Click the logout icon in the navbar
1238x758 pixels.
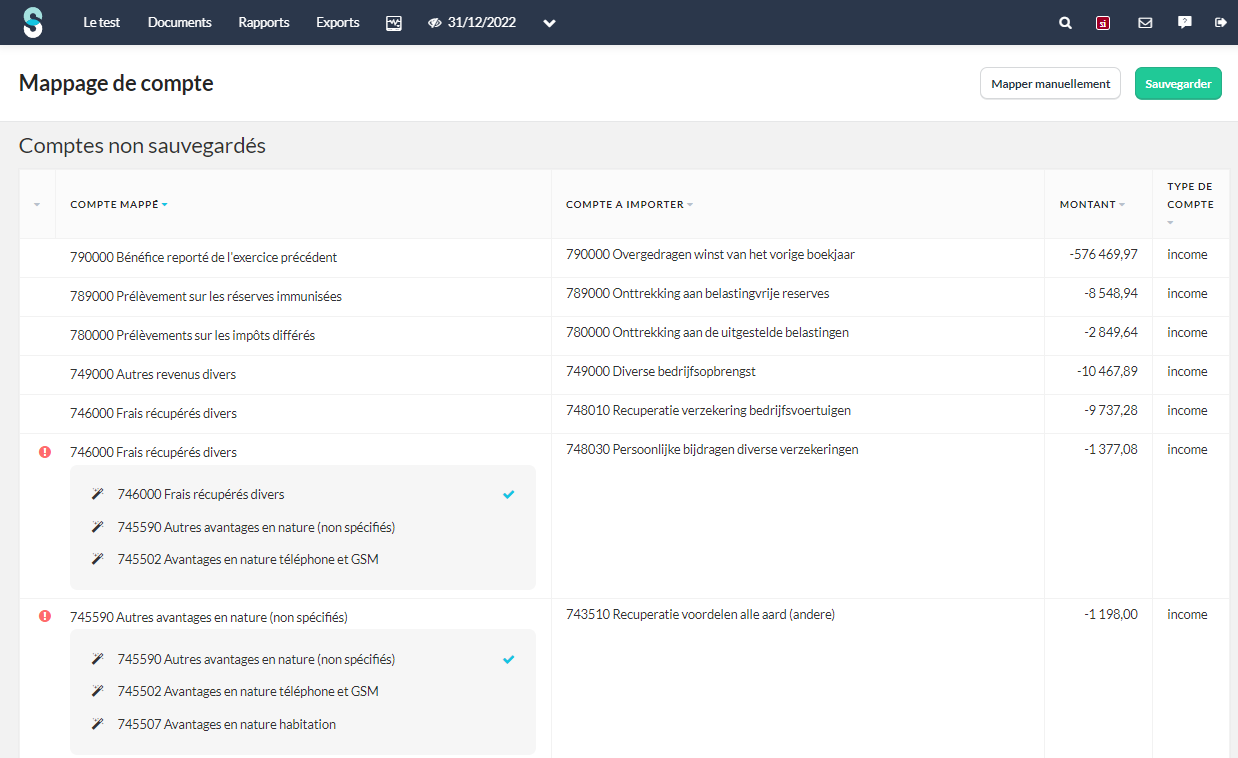[1220, 22]
